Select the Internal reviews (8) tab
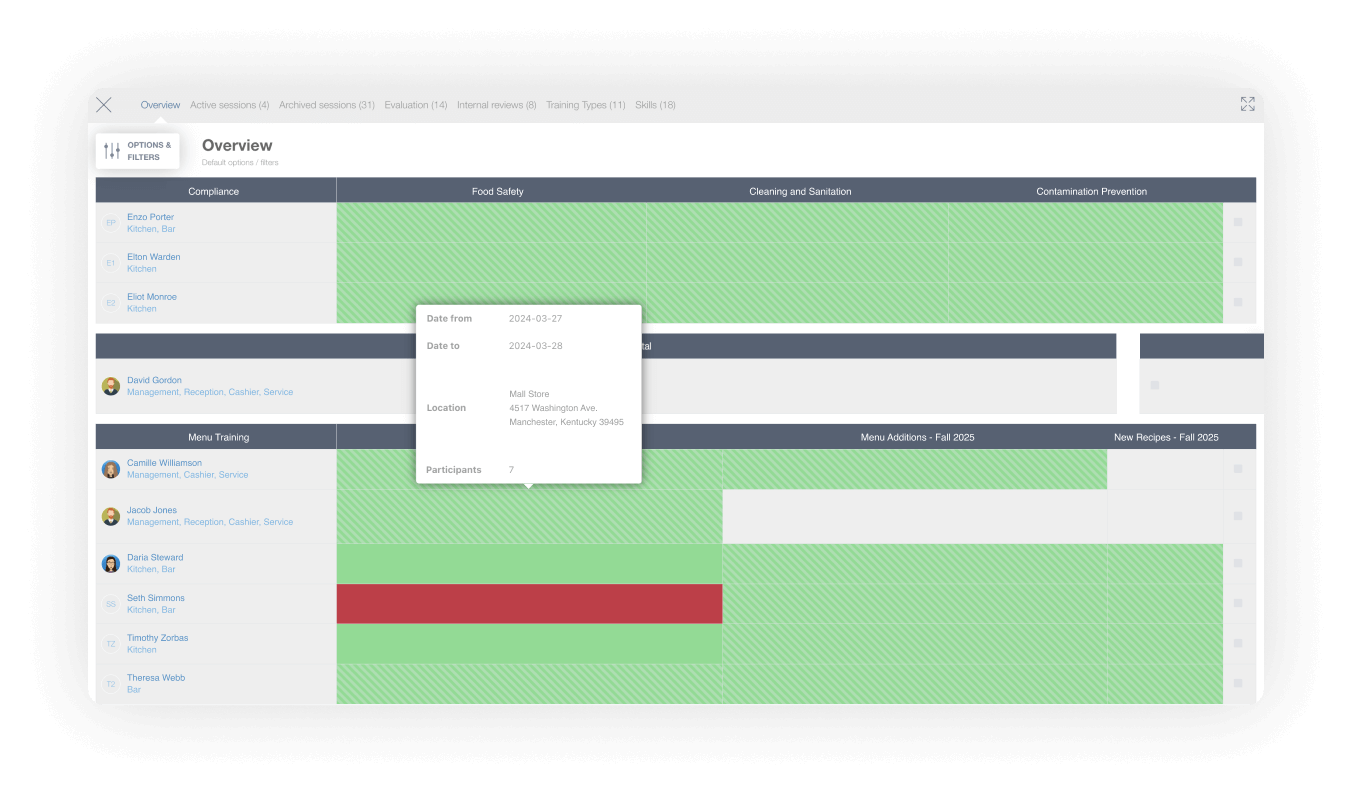This screenshot has height=794, width=1352. (497, 105)
